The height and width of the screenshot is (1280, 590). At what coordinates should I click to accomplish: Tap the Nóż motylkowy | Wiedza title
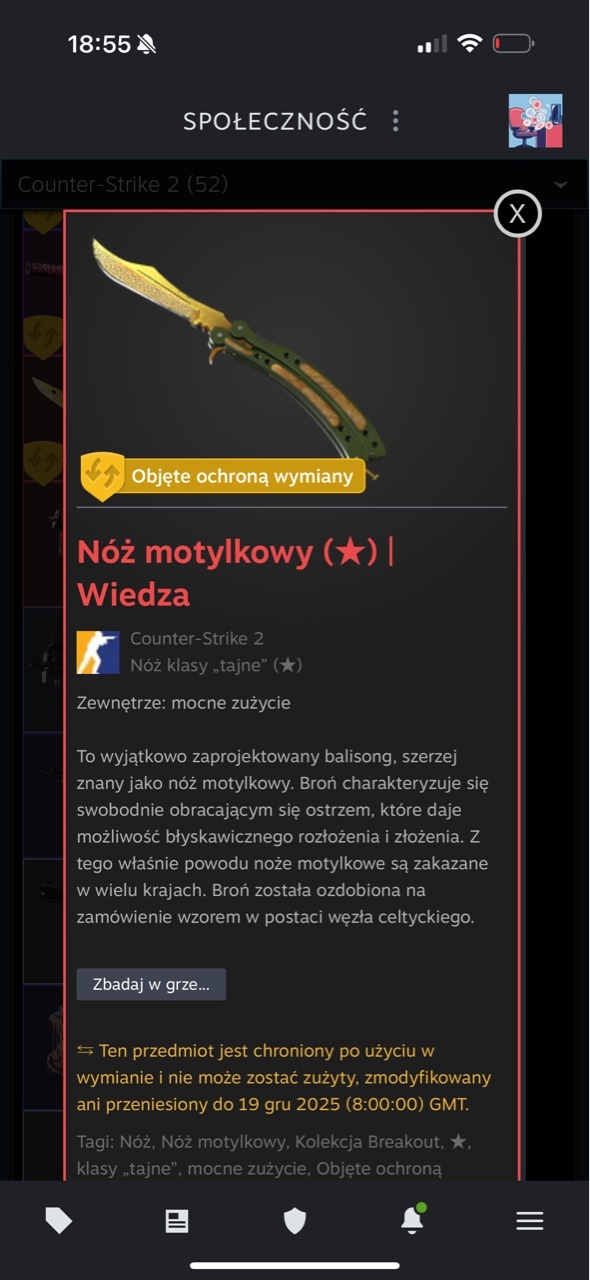click(236, 572)
